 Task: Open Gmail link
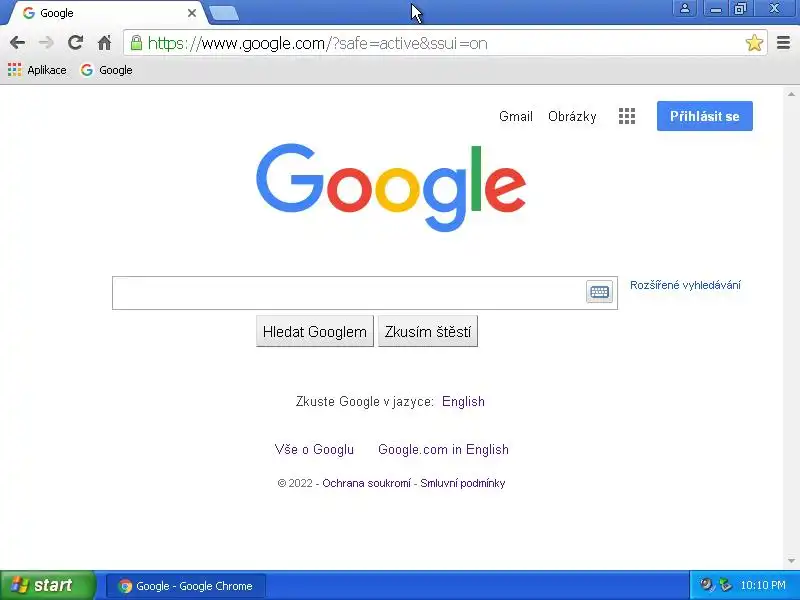(516, 116)
